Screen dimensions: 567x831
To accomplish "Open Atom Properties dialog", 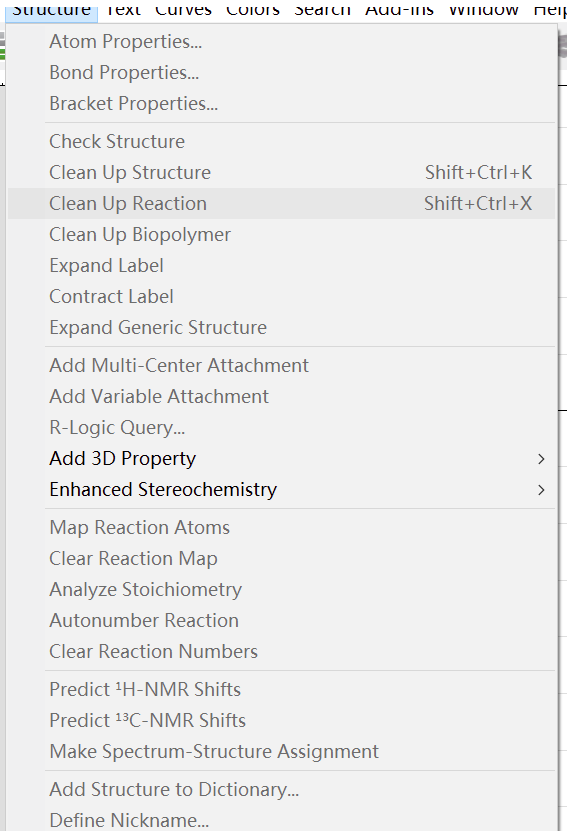I will click(x=281, y=41).
